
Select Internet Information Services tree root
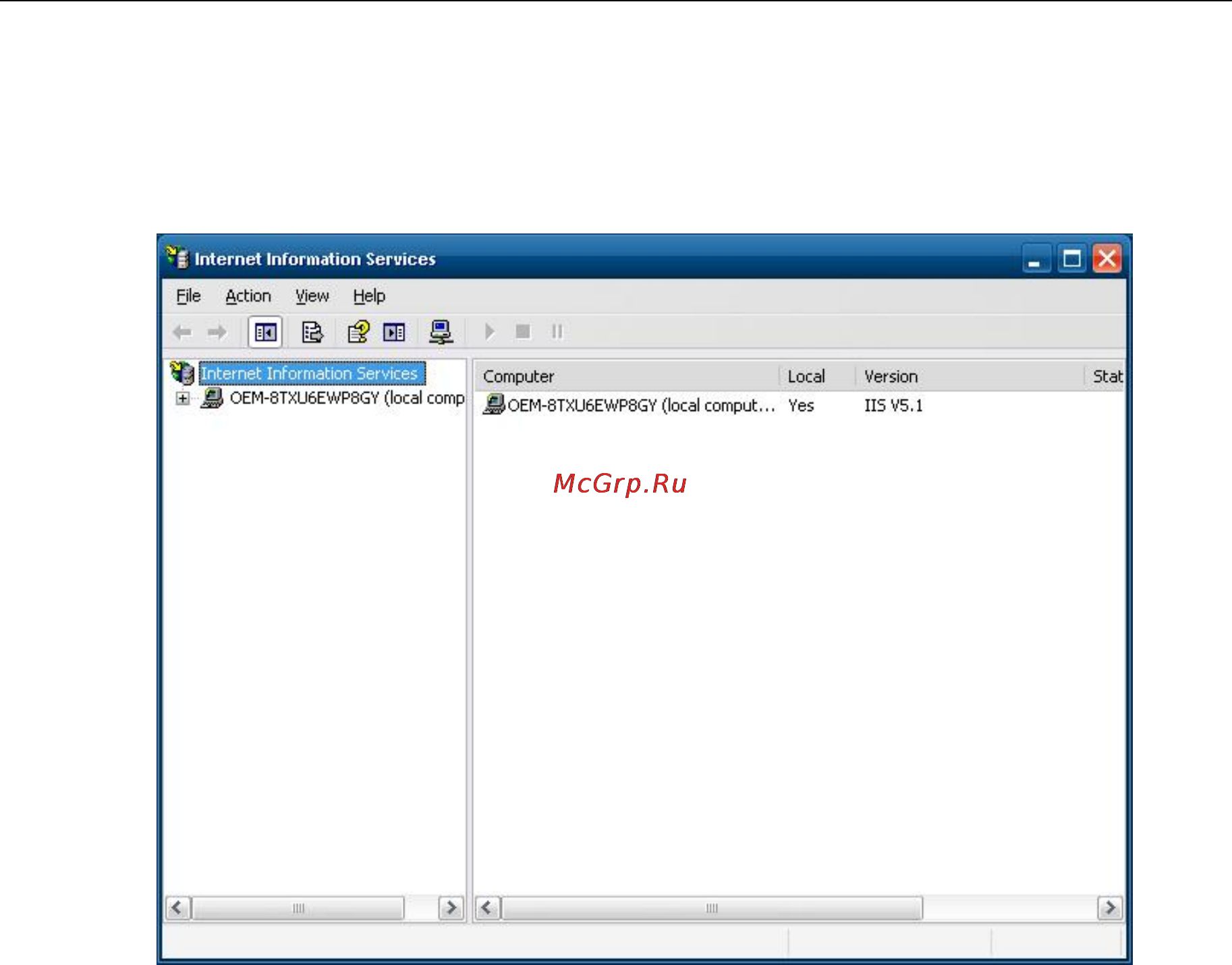[x=311, y=373]
